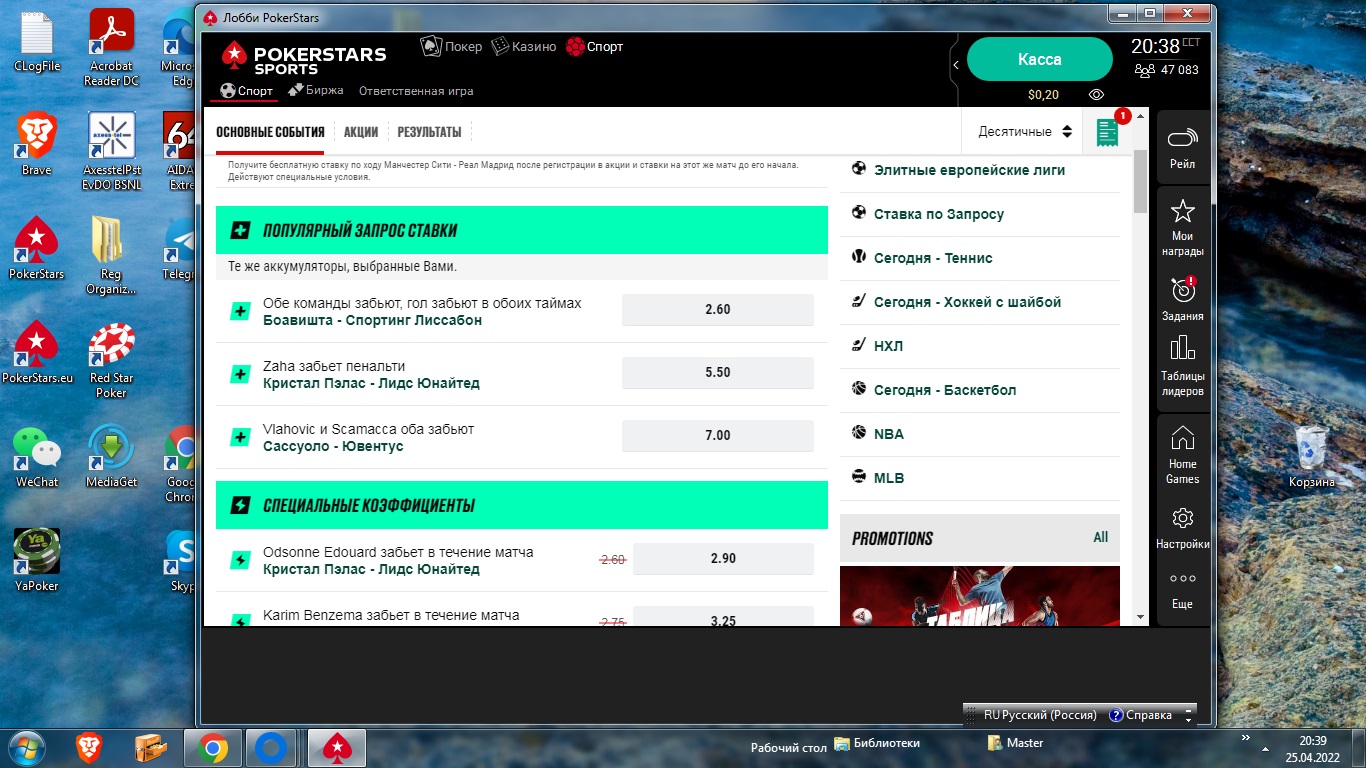Image resolution: width=1366 pixels, height=768 pixels.
Task: Open the NBA link
Action: (889, 434)
